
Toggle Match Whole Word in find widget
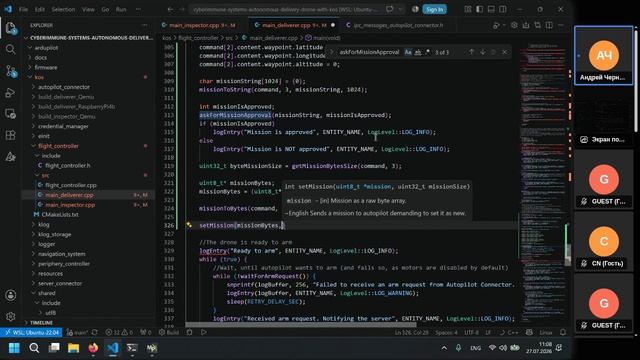point(418,52)
